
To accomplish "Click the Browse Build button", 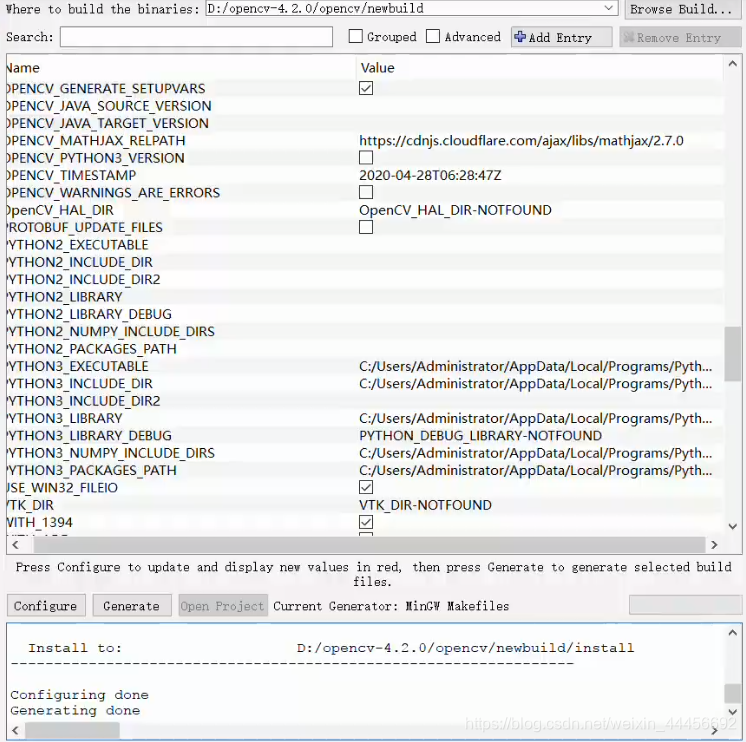I will click(683, 9).
